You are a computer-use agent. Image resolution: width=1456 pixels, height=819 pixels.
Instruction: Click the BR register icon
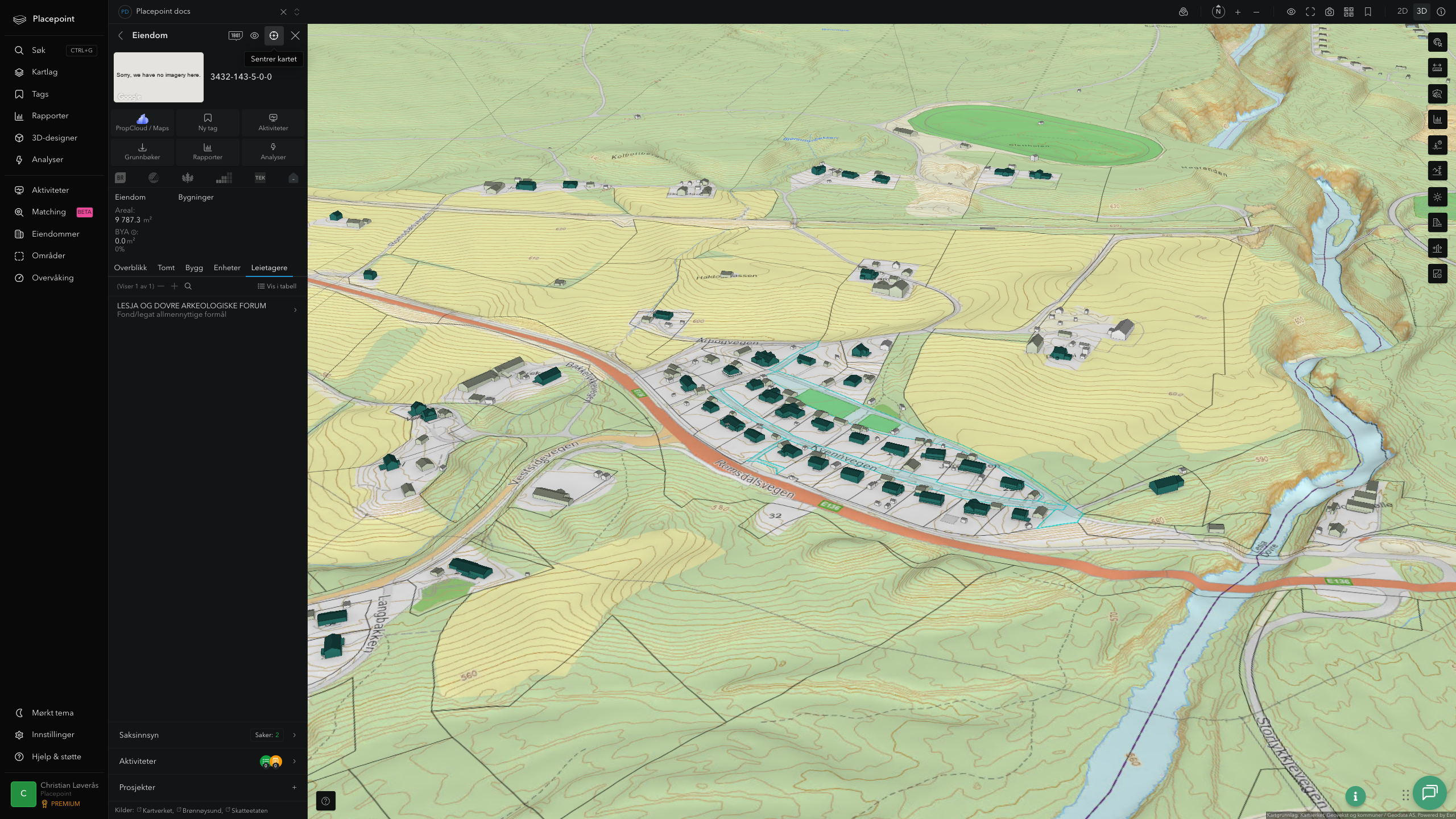pyautogui.click(x=120, y=178)
